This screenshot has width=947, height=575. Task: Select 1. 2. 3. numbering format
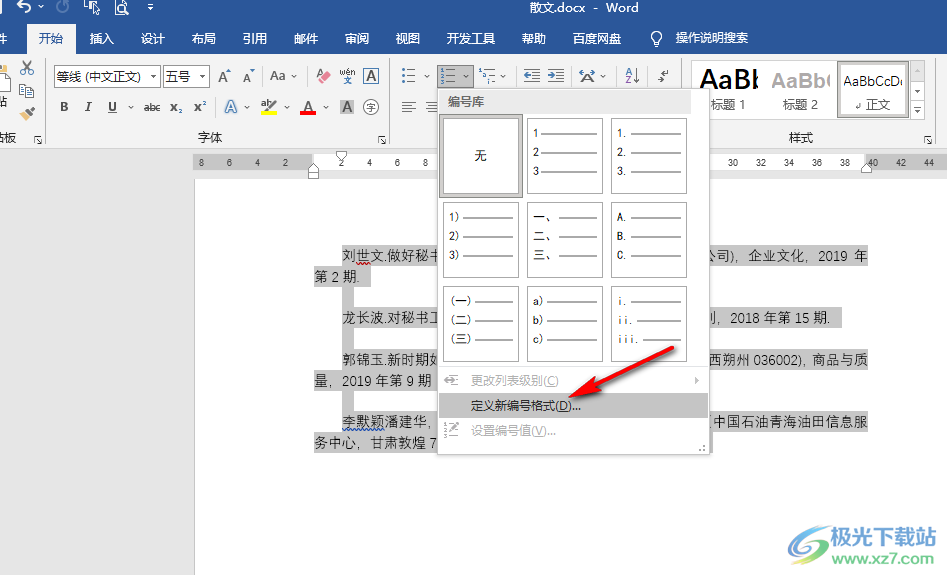coord(649,156)
